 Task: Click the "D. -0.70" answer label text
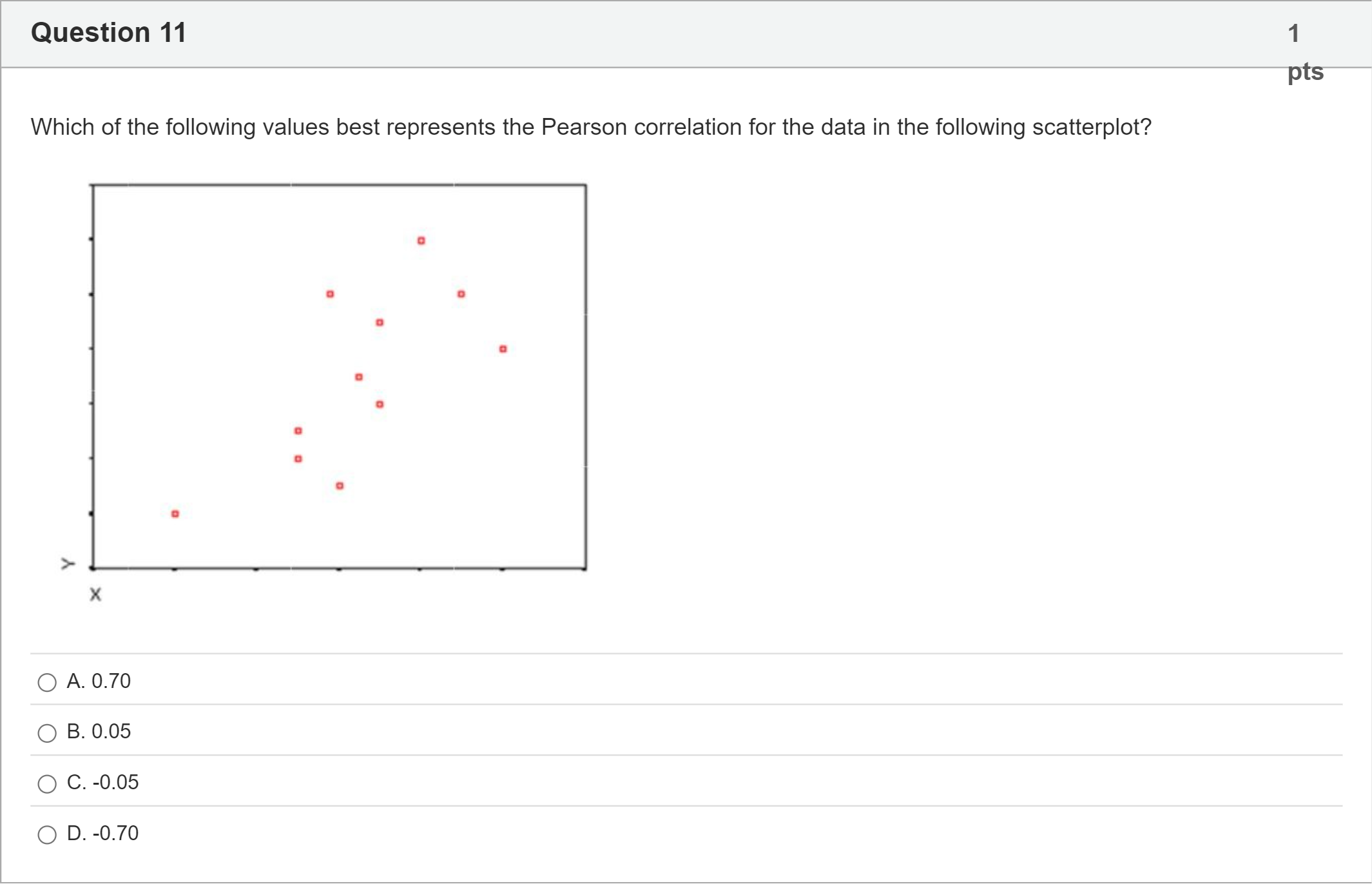pos(102,834)
